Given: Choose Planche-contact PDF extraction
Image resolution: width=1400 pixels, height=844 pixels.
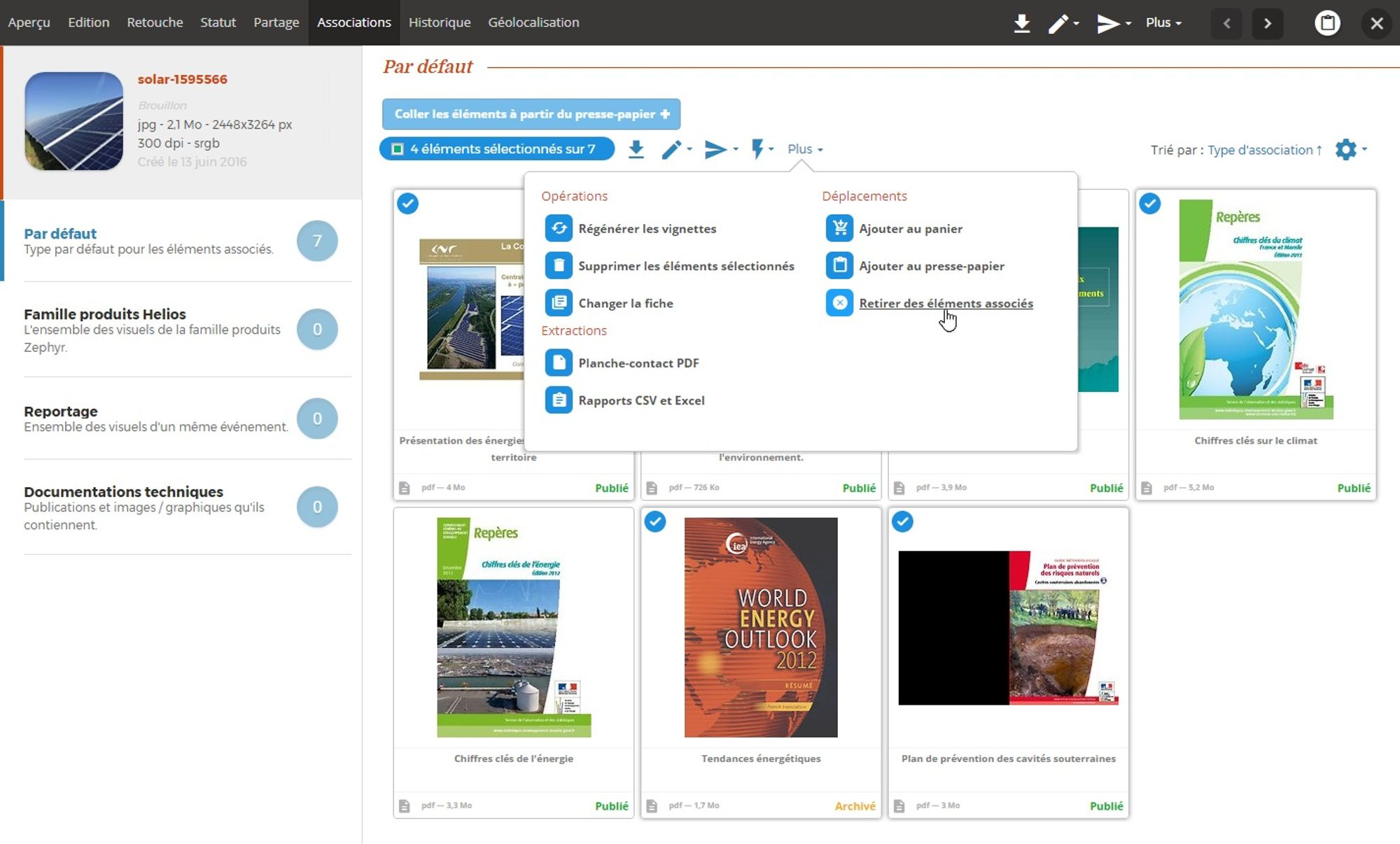Looking at the screenshot, I should (x=638, y=363).
